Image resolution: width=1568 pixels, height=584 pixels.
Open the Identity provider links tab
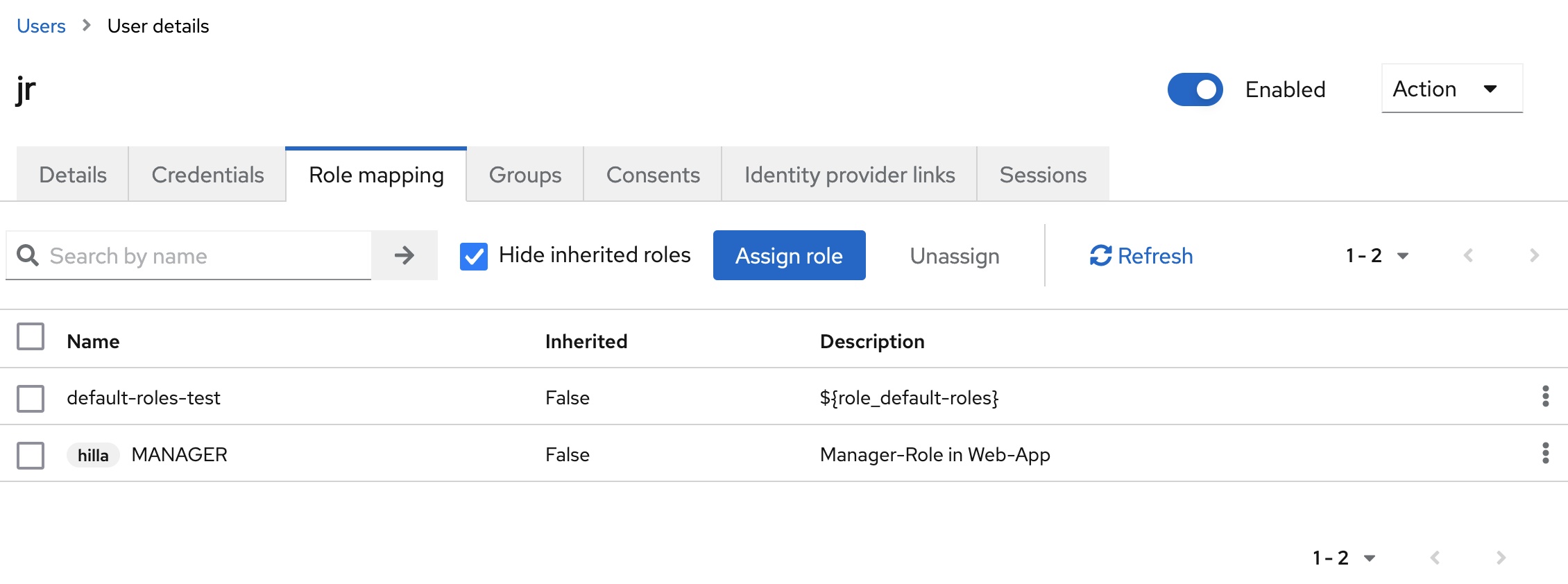(849, 175)
